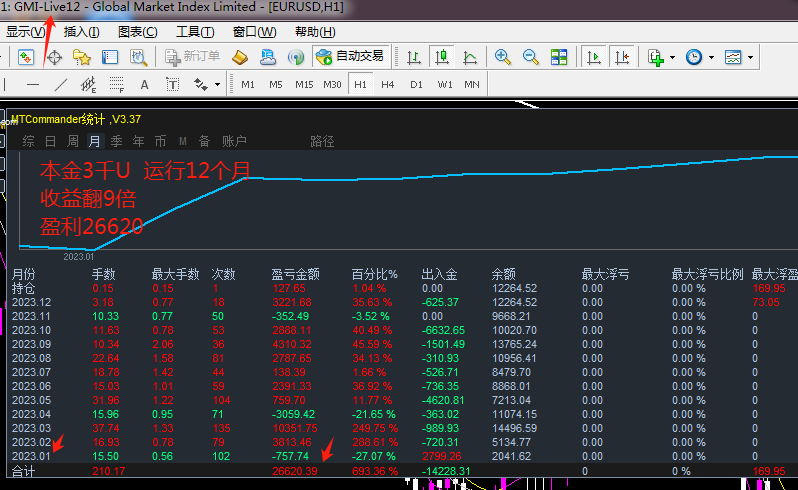Select the H1 timeframe button
Image resolution: width=798 pixels, height=490 pixels.
360,84
